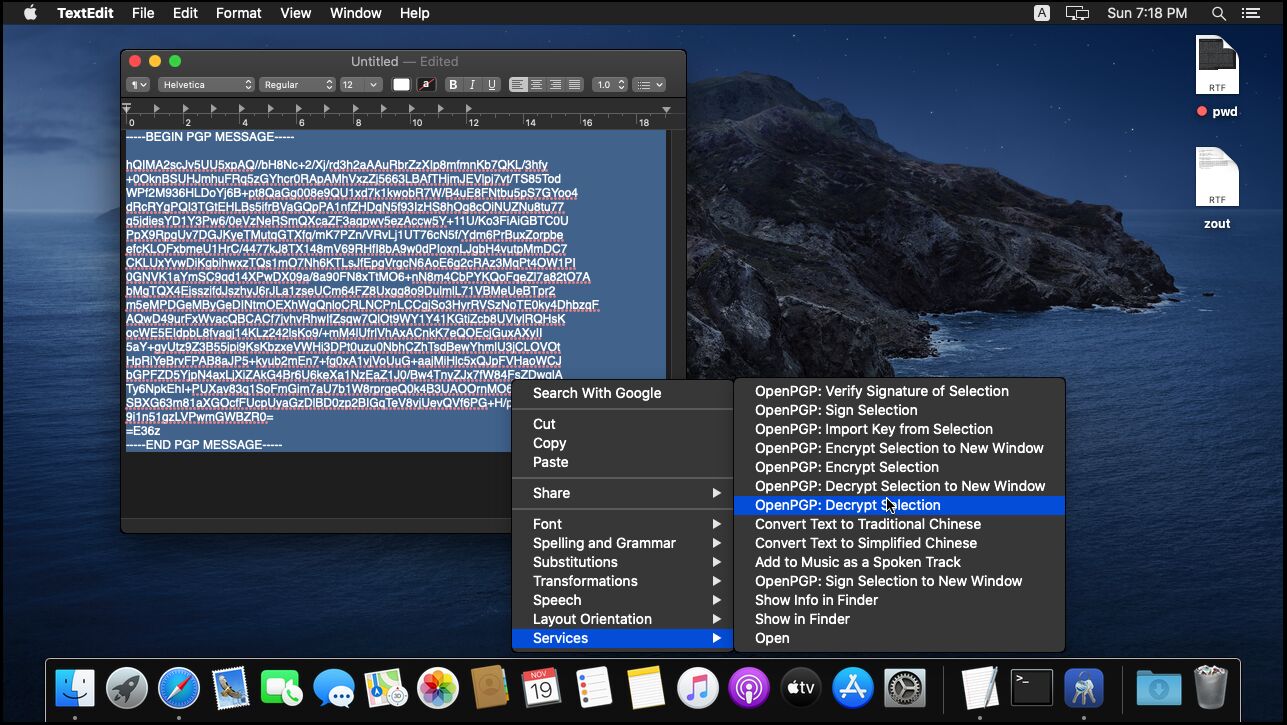Open App Store from the dock

click(853, 688)
